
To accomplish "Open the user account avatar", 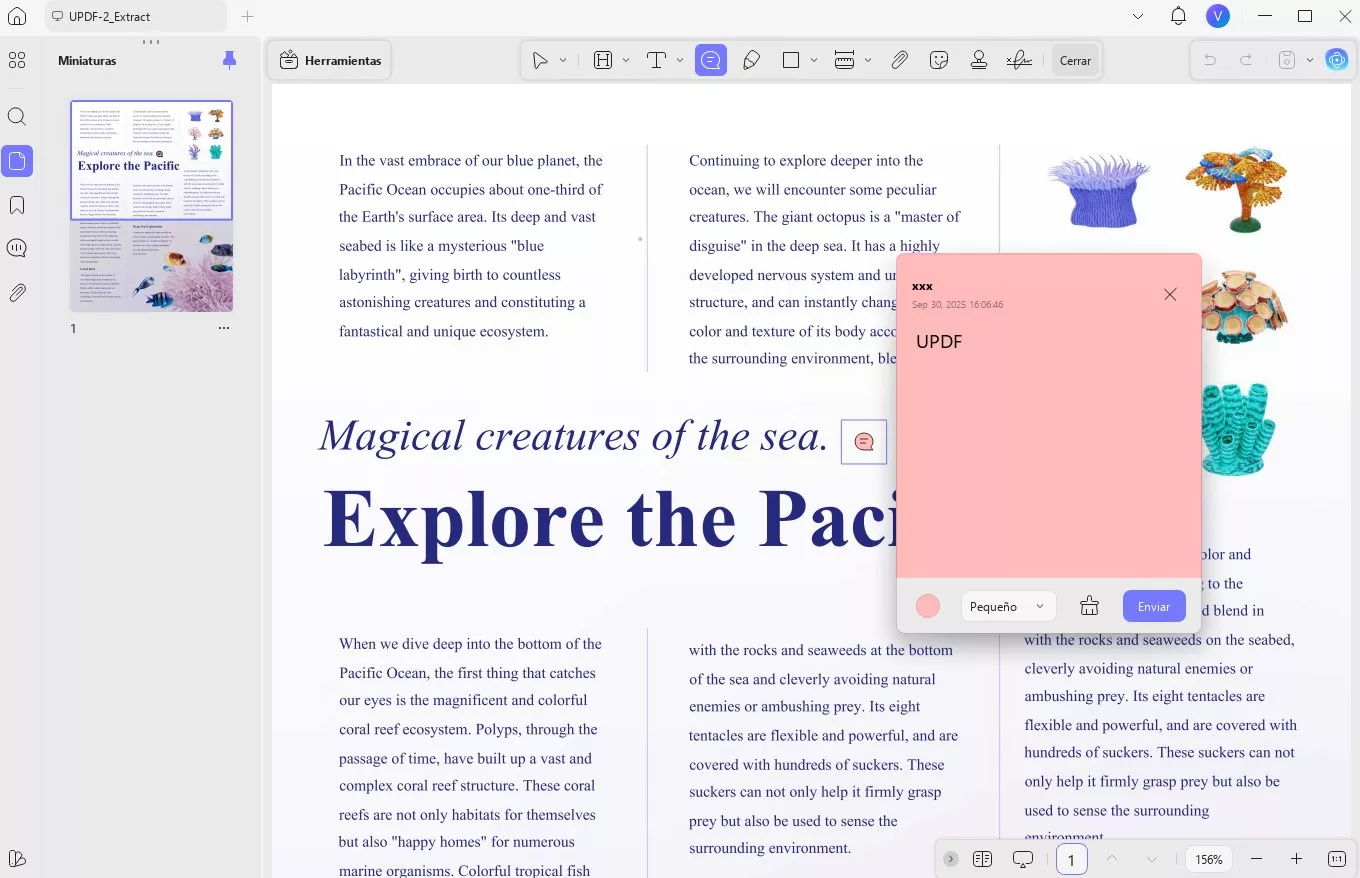I will (1218, 16).
